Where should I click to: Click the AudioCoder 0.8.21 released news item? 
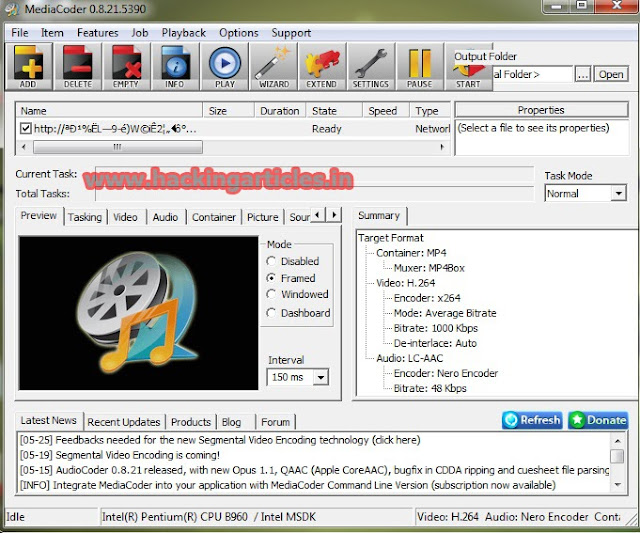point(314,470)
